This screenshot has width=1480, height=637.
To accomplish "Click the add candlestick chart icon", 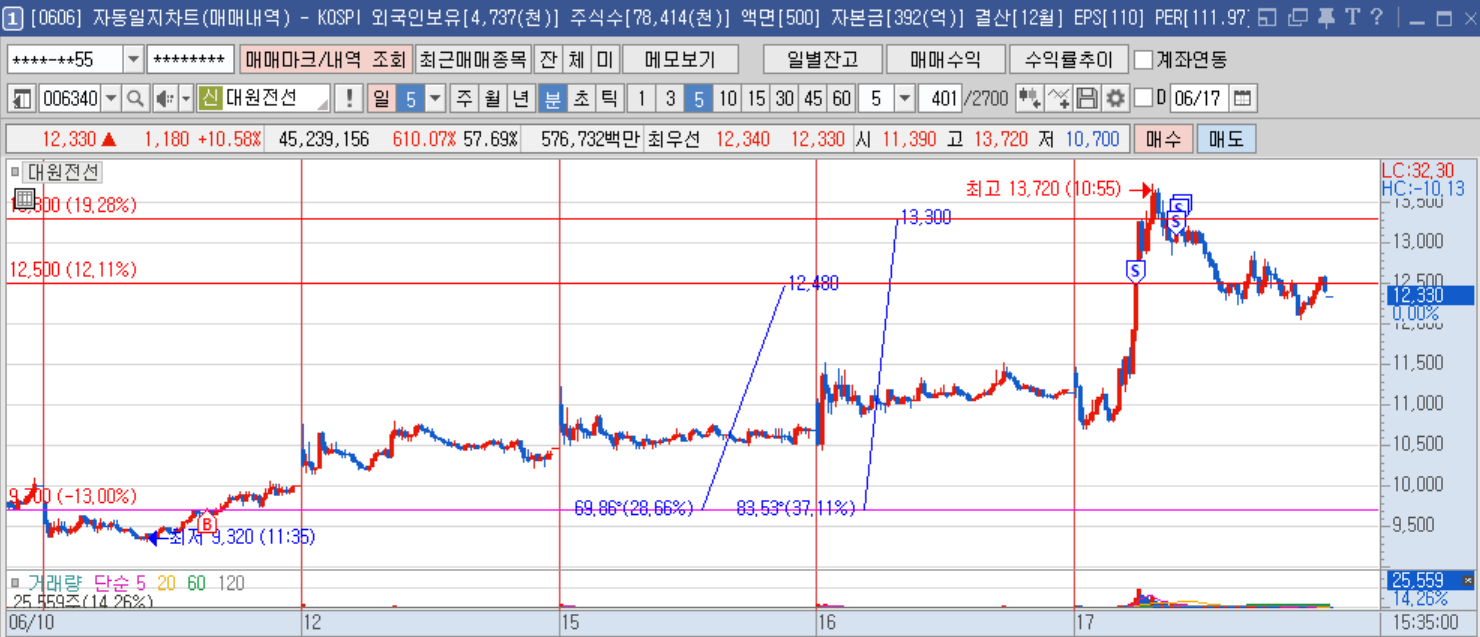I will [1029, 98].
